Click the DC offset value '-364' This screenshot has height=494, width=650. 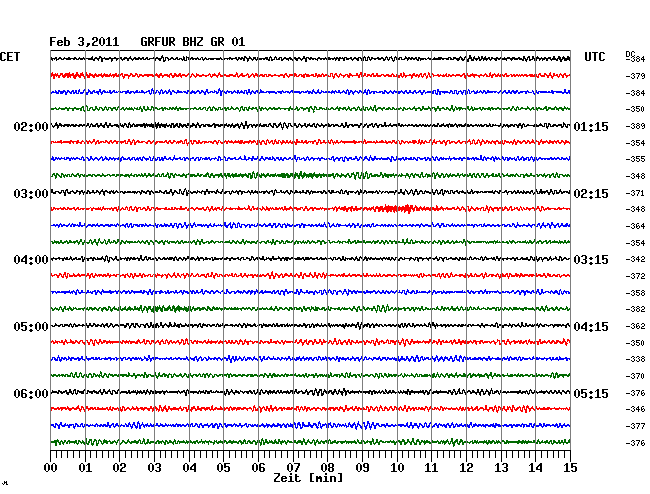[635, 226]
